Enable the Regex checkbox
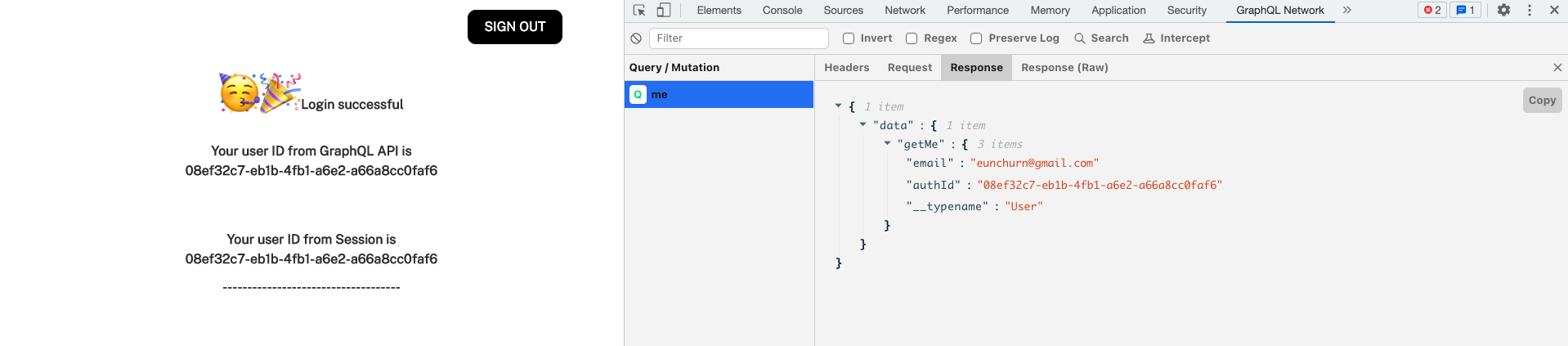Screen dimensions: 1568x346 (x=912, y=38)
